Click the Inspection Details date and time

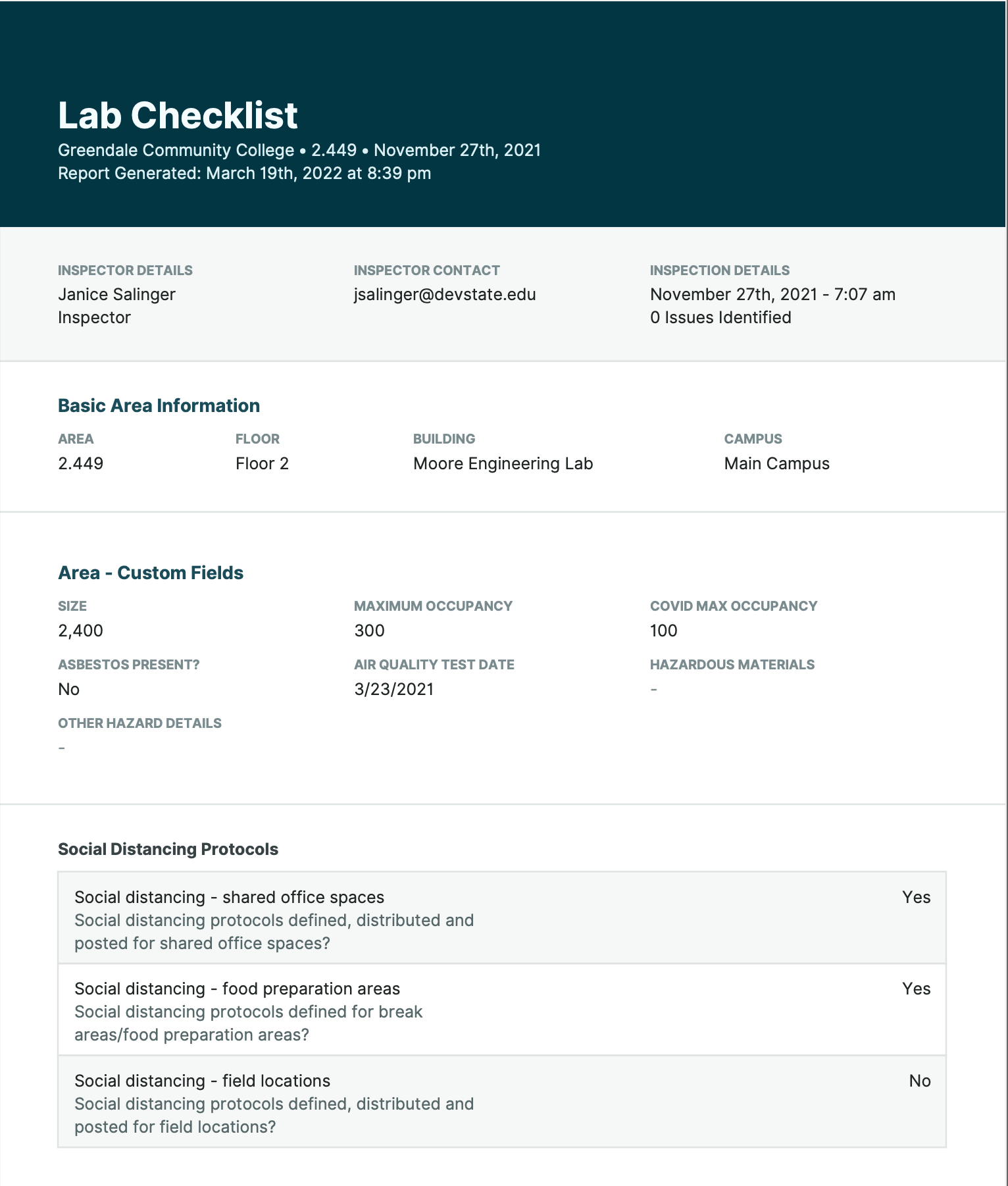[772, 294]
